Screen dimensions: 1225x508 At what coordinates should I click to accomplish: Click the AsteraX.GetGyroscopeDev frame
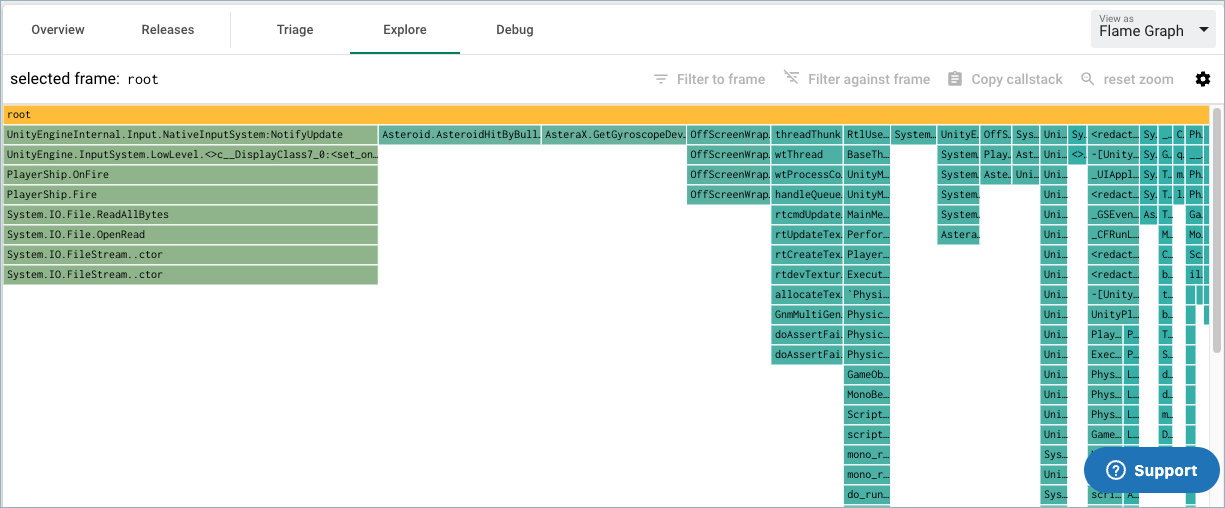[x=614, y=135]
